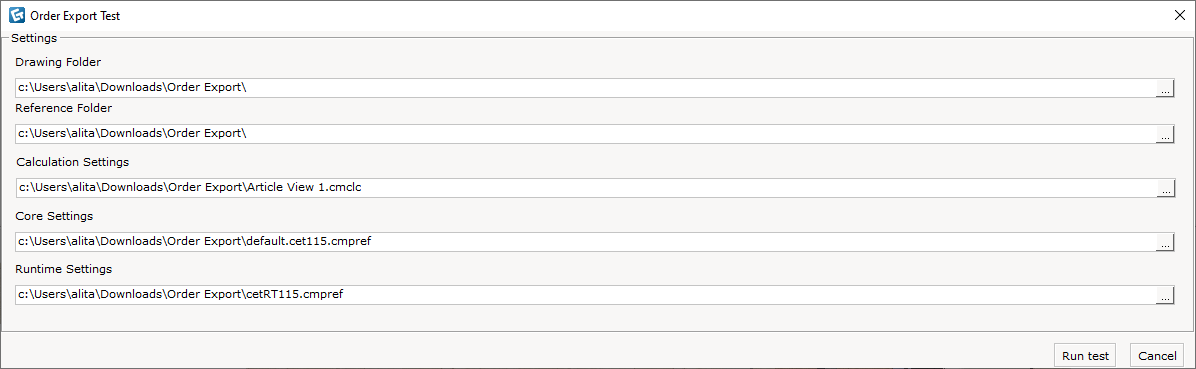1196x369 pixels.
Task: Browse for the Calculation Settings file
Action: point(1165,189)
